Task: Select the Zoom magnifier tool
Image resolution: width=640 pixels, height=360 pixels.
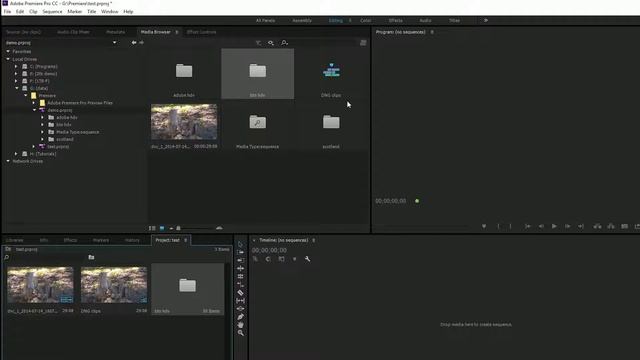Action: pos(240,333)
